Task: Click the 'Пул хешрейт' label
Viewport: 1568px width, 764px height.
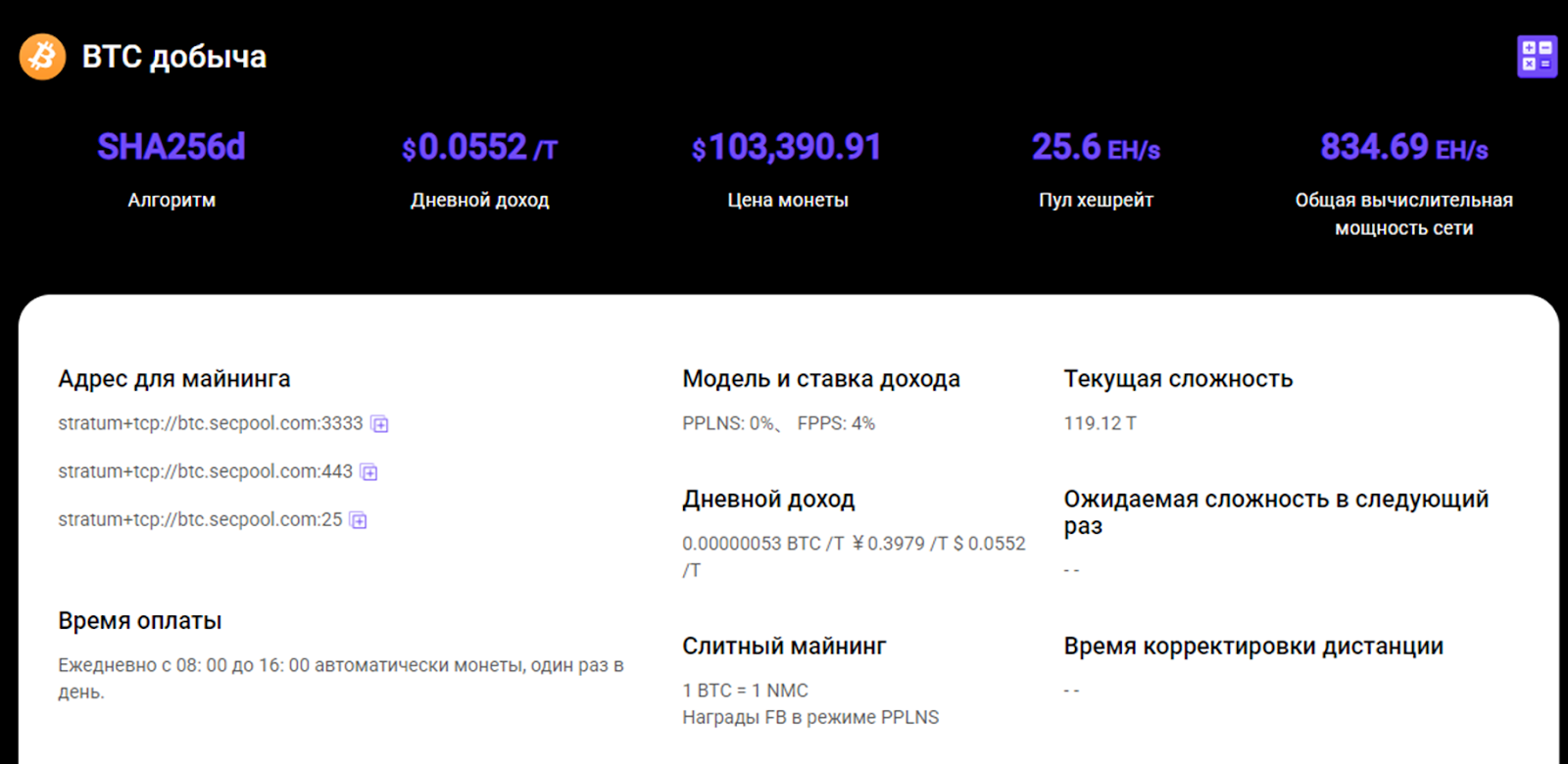Action: click(x=1096, y=200)
